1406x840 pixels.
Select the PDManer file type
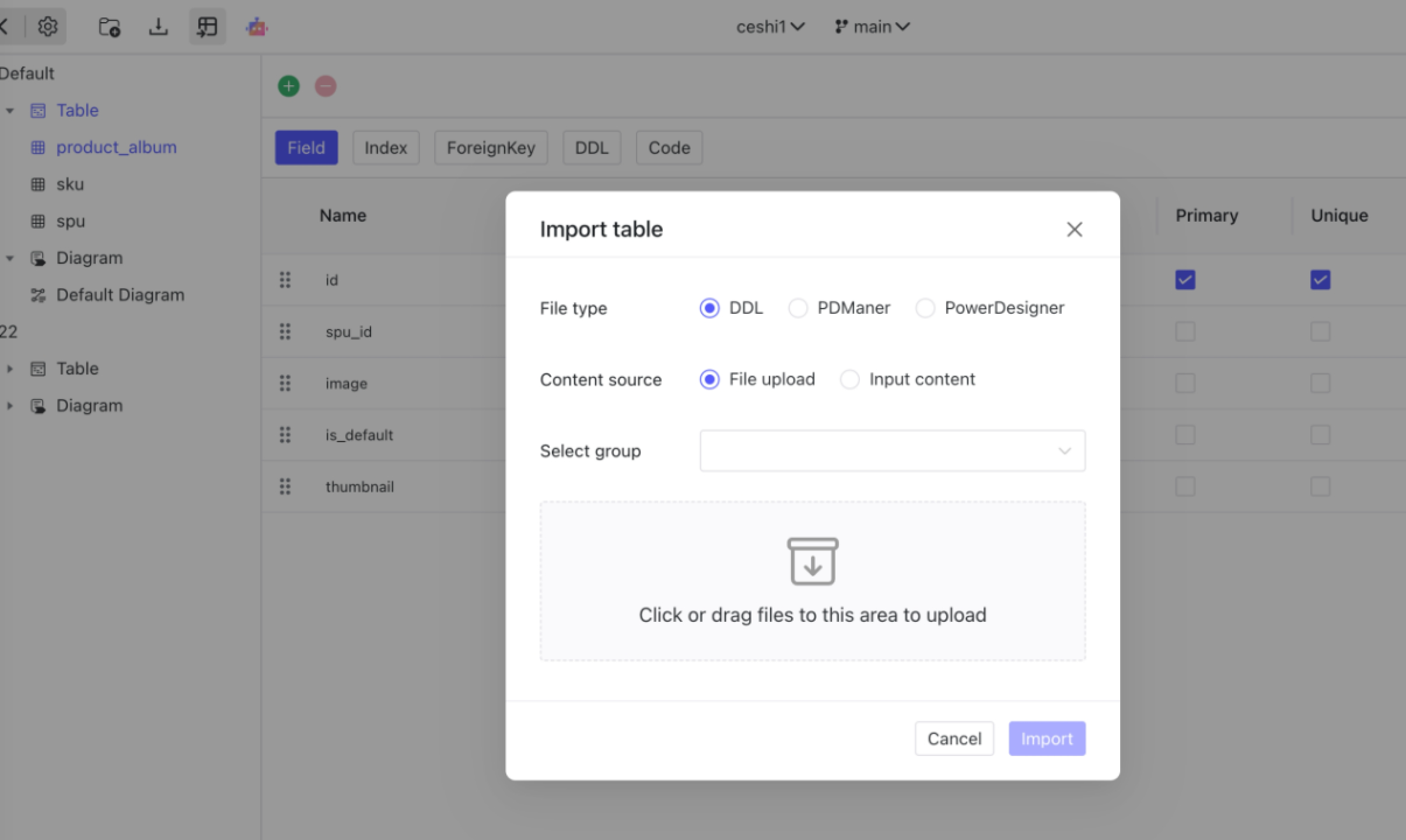click(x=798, y=308)
